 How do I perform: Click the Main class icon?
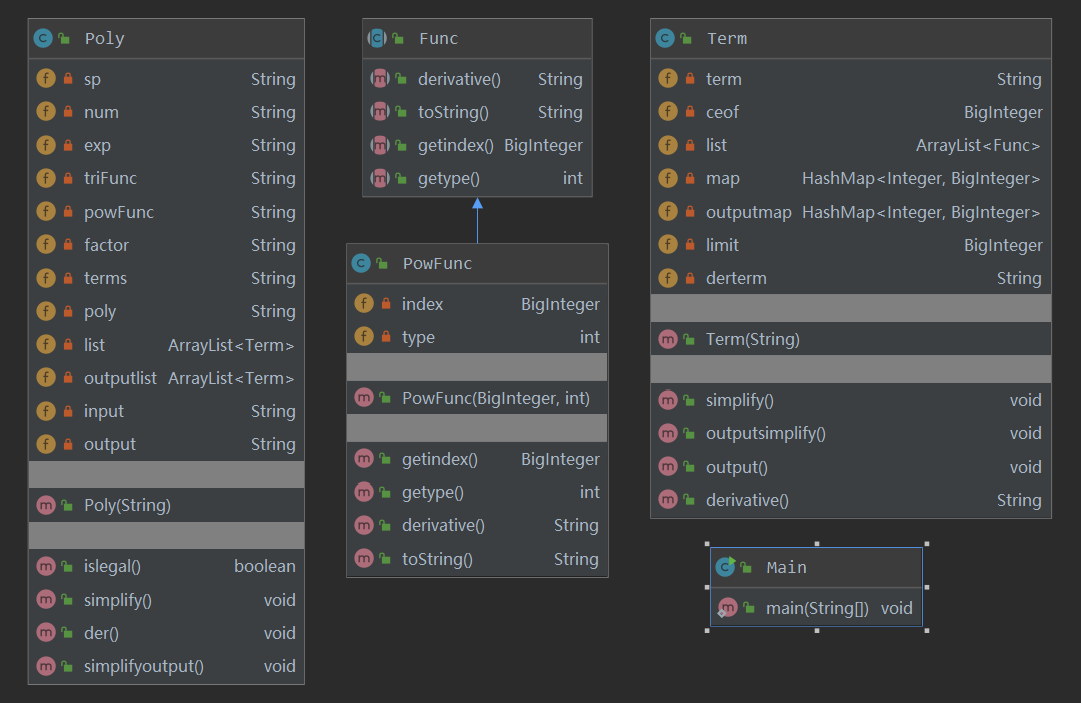725,567
